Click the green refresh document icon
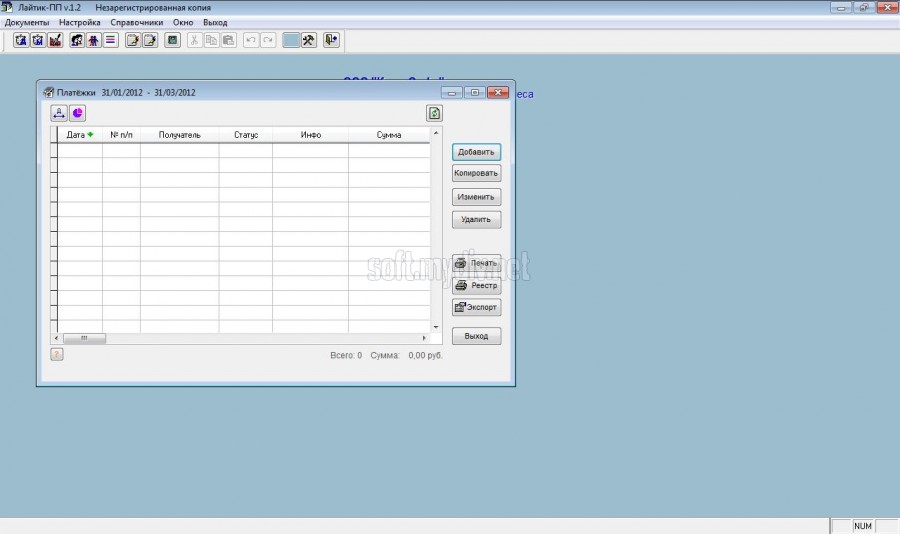Viewport: 900px width, 534px height. (435, 113)
